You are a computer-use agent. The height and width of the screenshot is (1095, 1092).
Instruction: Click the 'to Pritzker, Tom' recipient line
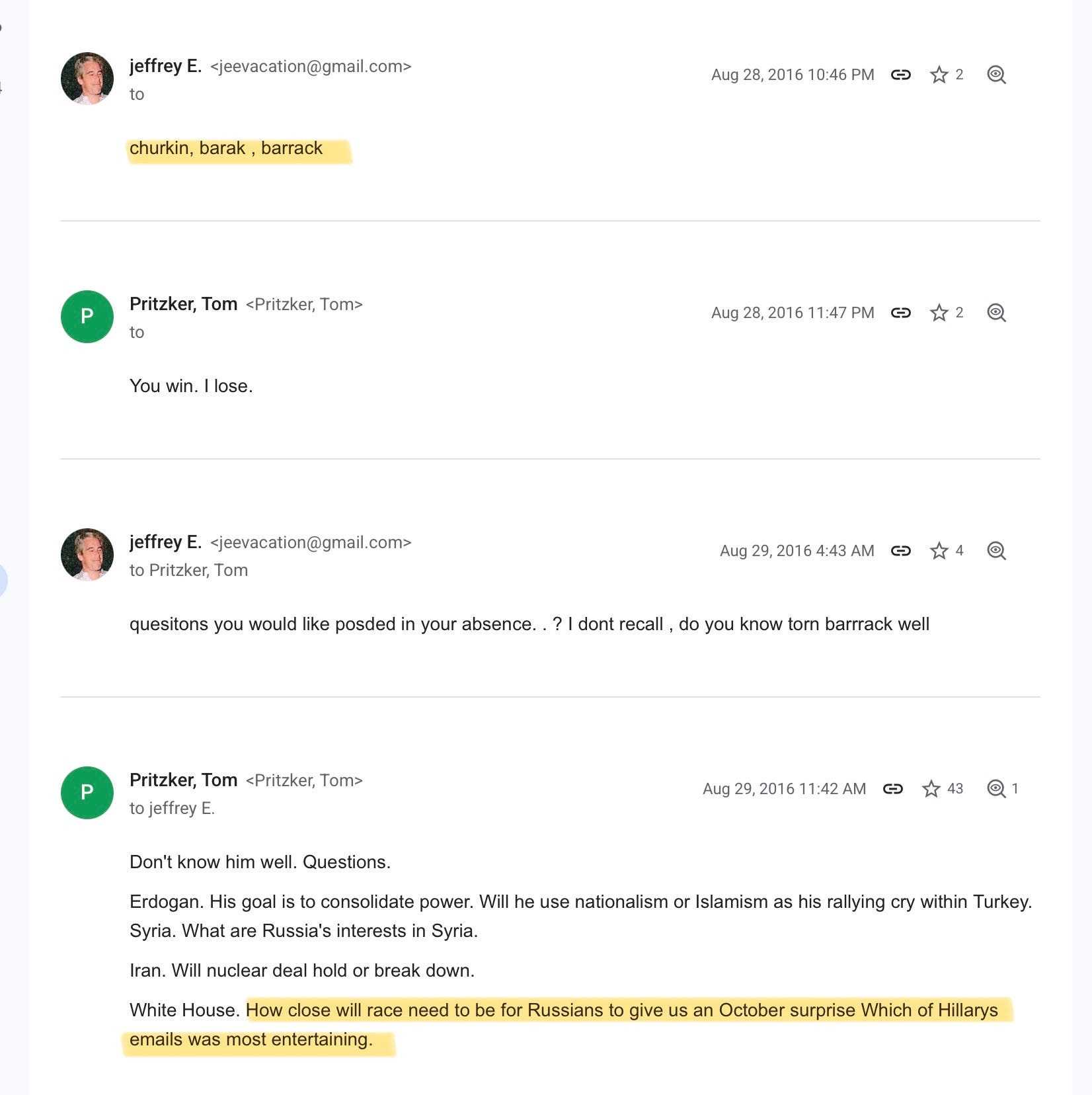[188, 570]
